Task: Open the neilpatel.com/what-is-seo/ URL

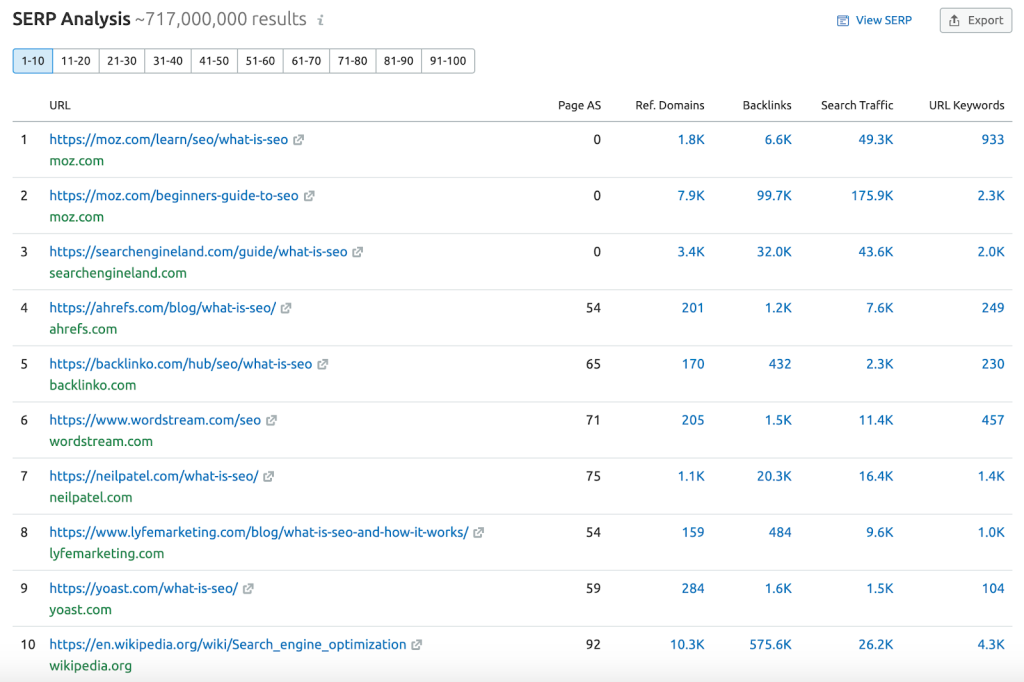Action: (154, 476)
